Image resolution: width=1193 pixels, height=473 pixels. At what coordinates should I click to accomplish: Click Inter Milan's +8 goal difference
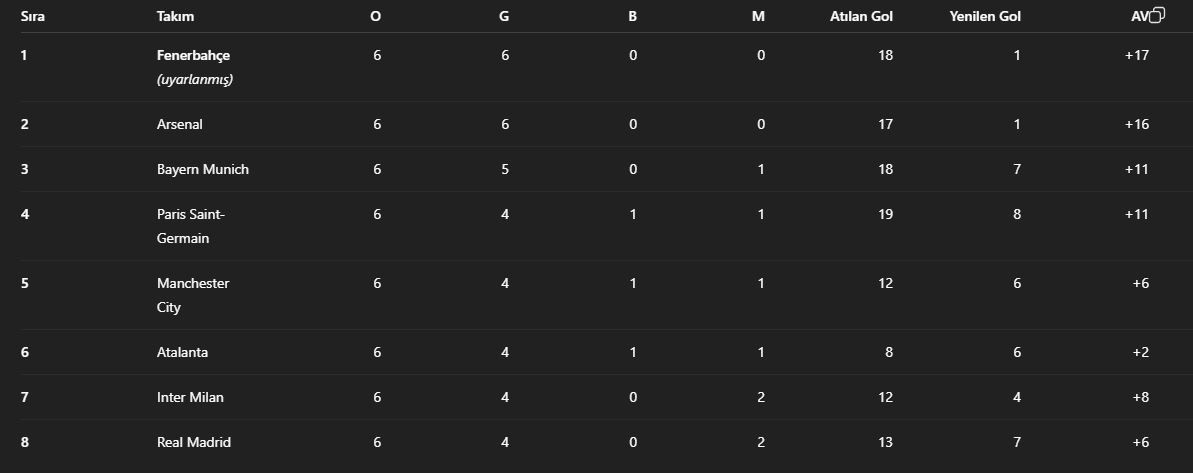[x=1140, y=398]
